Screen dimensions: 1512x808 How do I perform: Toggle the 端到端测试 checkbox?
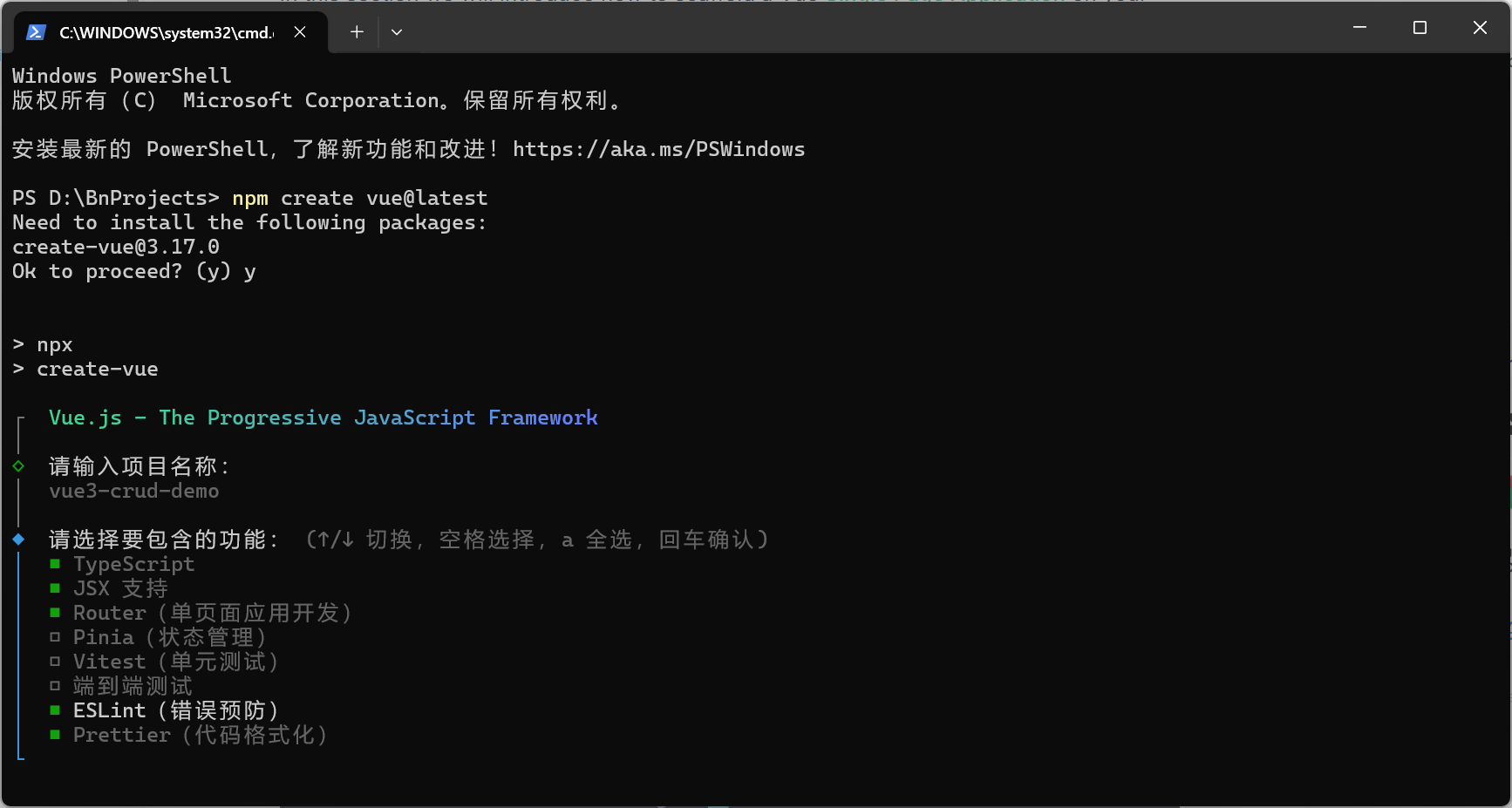pos(55,686)
